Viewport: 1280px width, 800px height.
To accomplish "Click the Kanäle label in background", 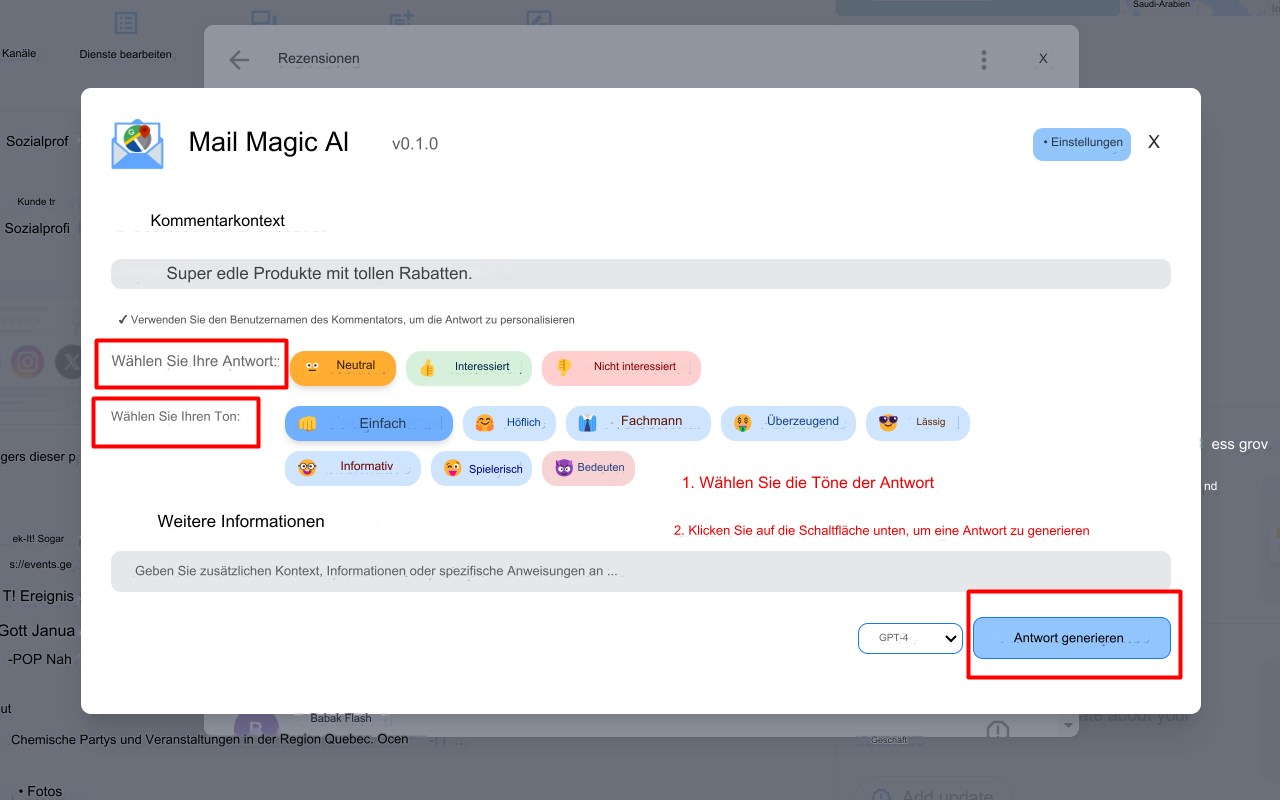I will tap(19, 53).
